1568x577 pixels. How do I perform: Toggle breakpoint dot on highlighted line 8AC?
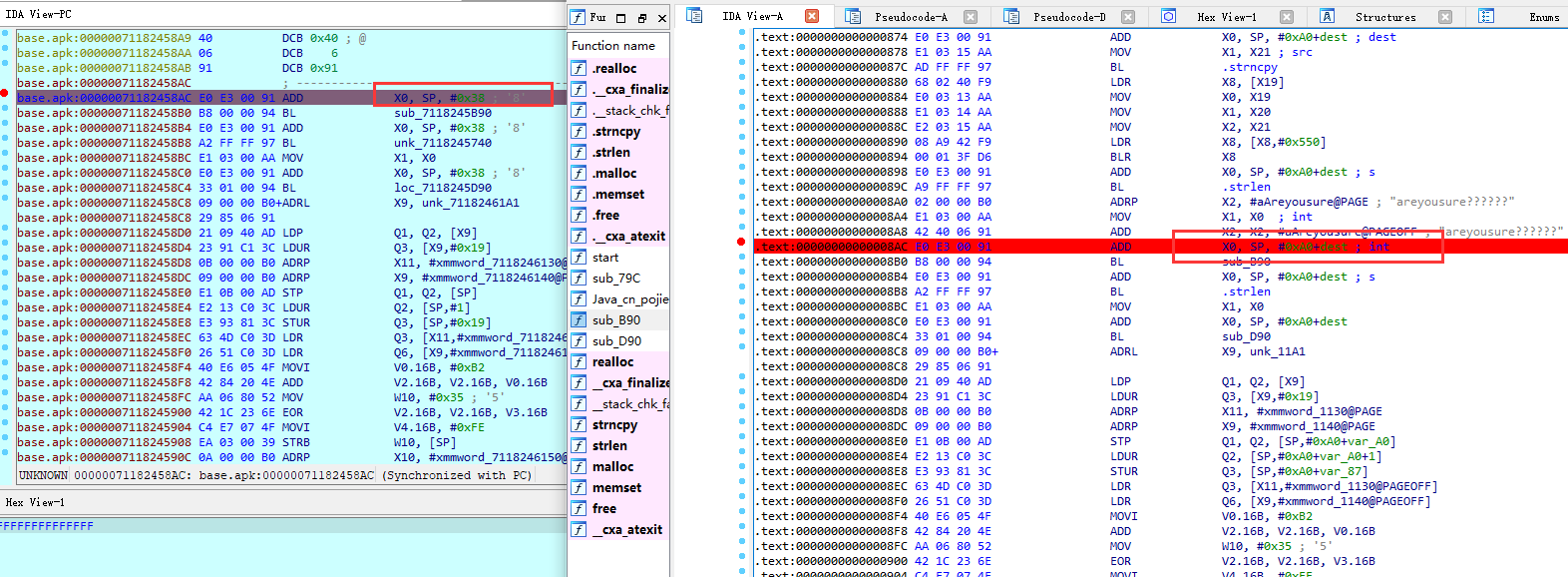point(741,242)
